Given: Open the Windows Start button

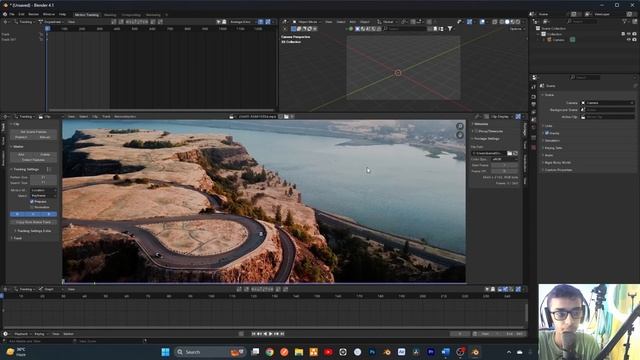Looking at the screenshot, I should pos(165,352).
